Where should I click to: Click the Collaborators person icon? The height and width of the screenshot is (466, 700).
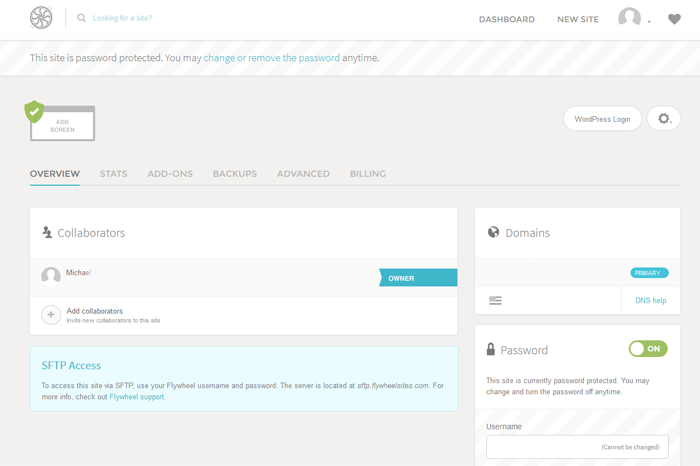(x=47, y=232)
